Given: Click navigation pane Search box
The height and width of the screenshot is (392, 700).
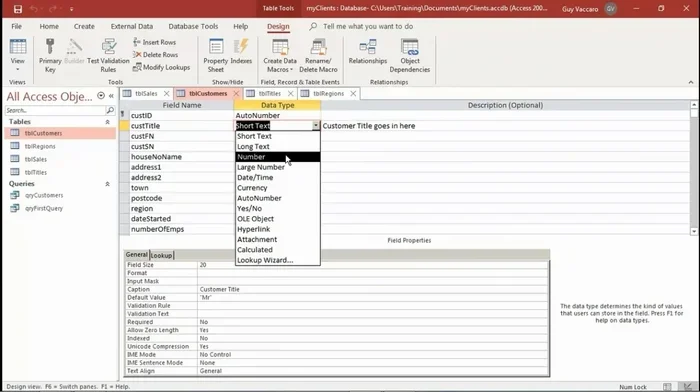Looking at the screenshot, I should pyautogui.click(x=55, y=110).
